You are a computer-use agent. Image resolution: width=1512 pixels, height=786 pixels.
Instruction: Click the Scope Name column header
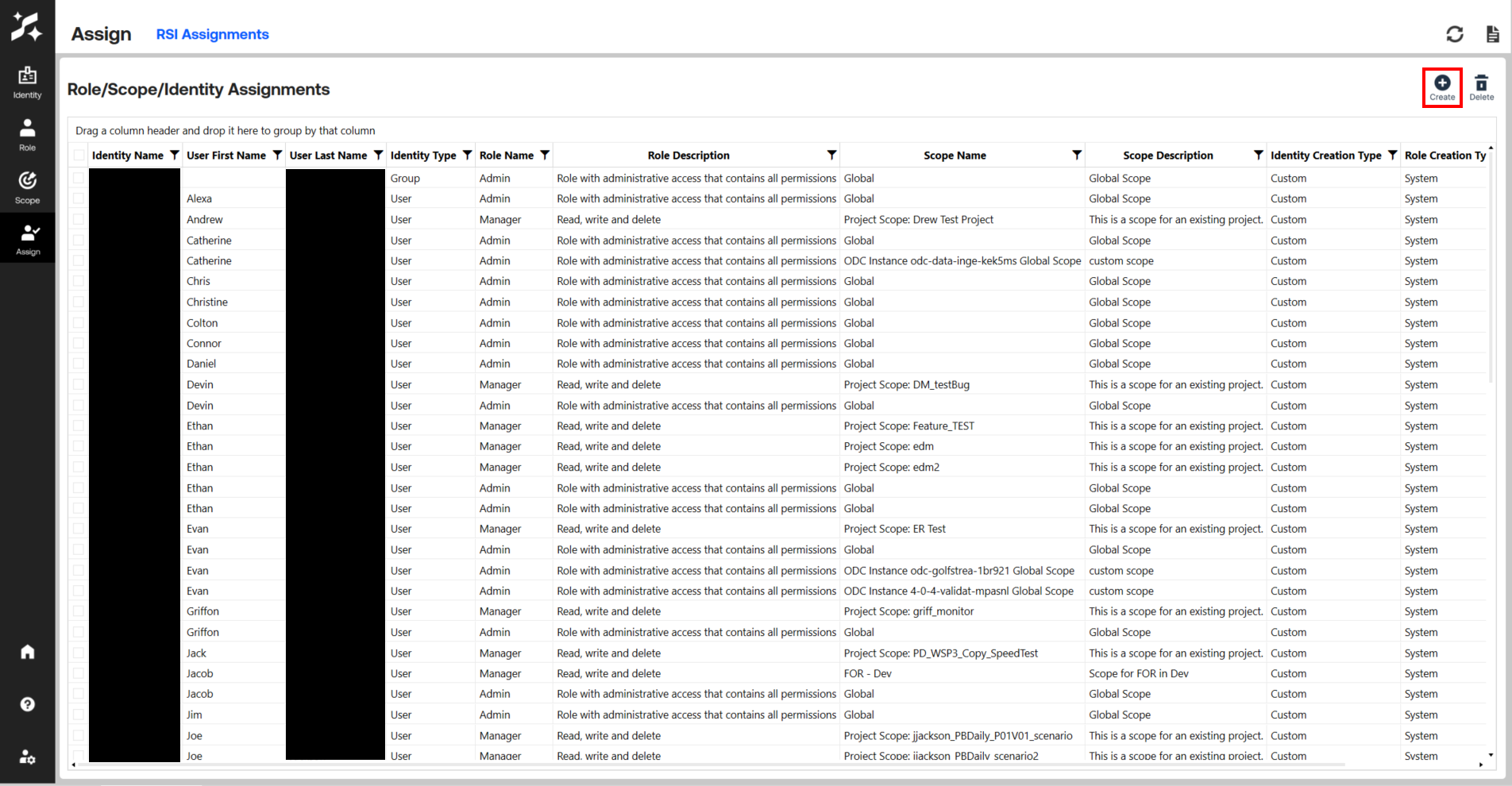955,155
